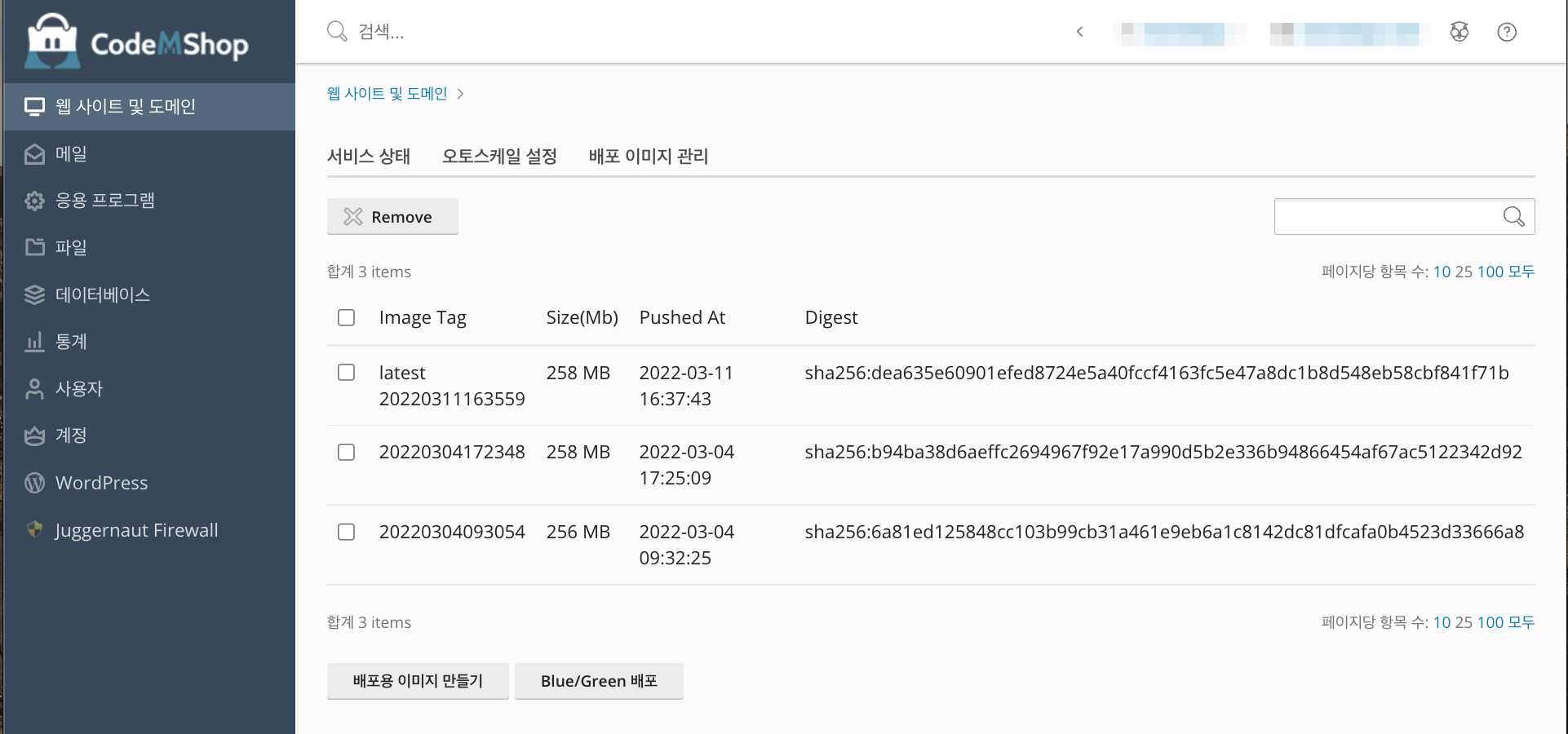Open the 배포 이미지 관리 tab
Screen dimensions: 1568x734
click(648, 156)
